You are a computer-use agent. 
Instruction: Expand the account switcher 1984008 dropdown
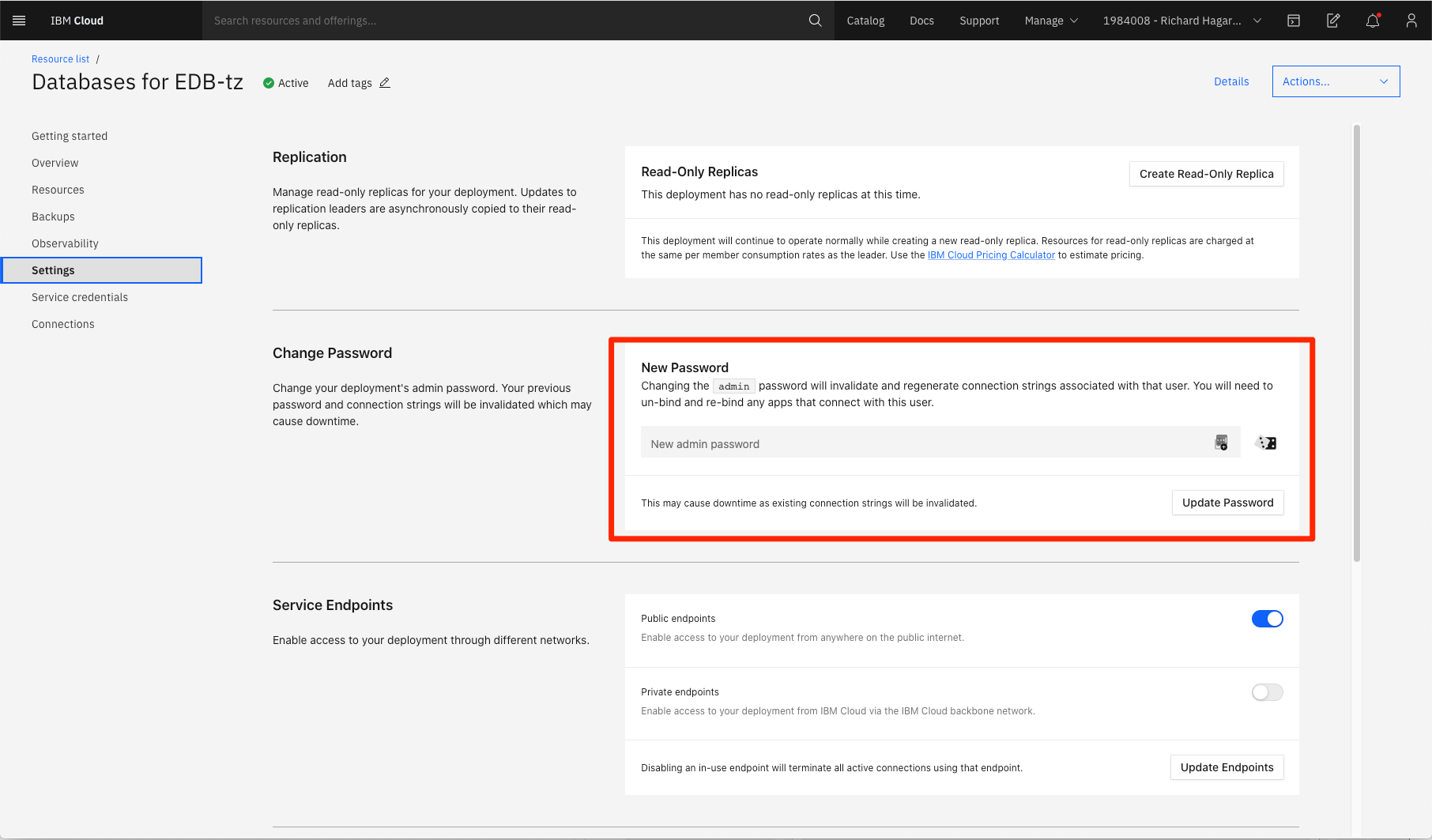pyautogui.click(x=1181, y=21)
